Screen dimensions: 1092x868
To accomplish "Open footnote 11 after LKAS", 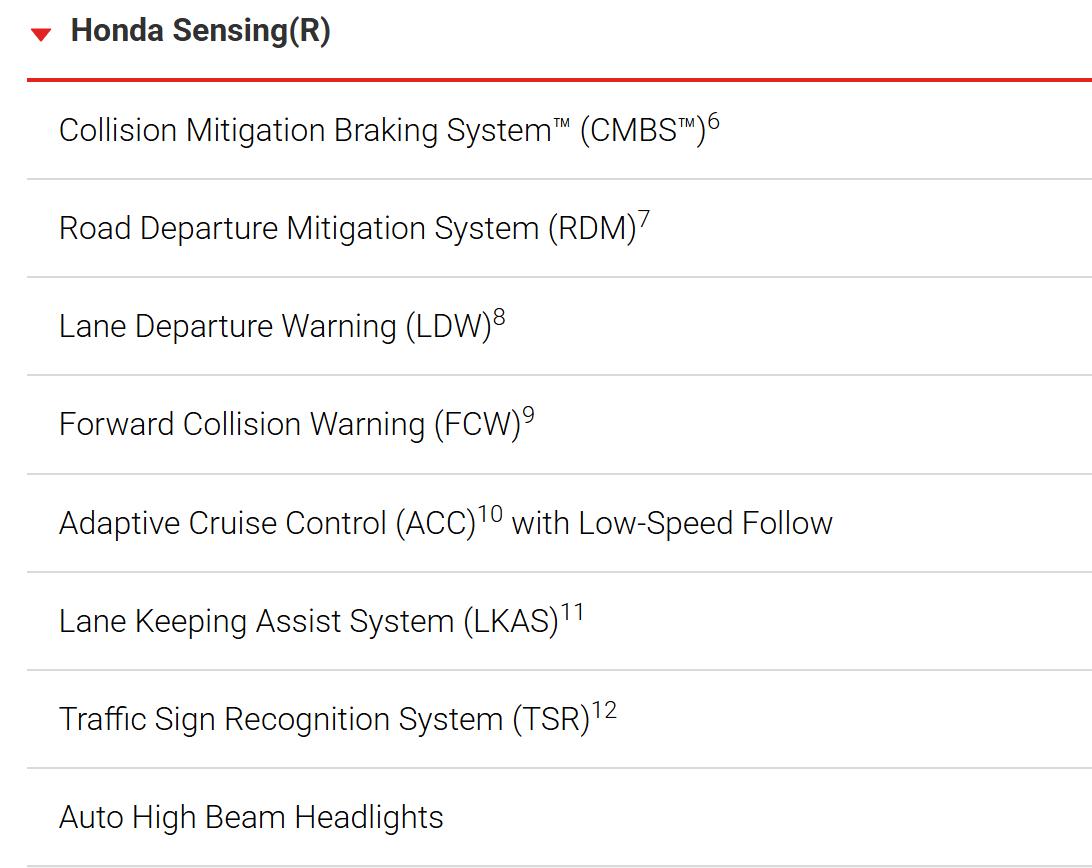I will (572, 612).
